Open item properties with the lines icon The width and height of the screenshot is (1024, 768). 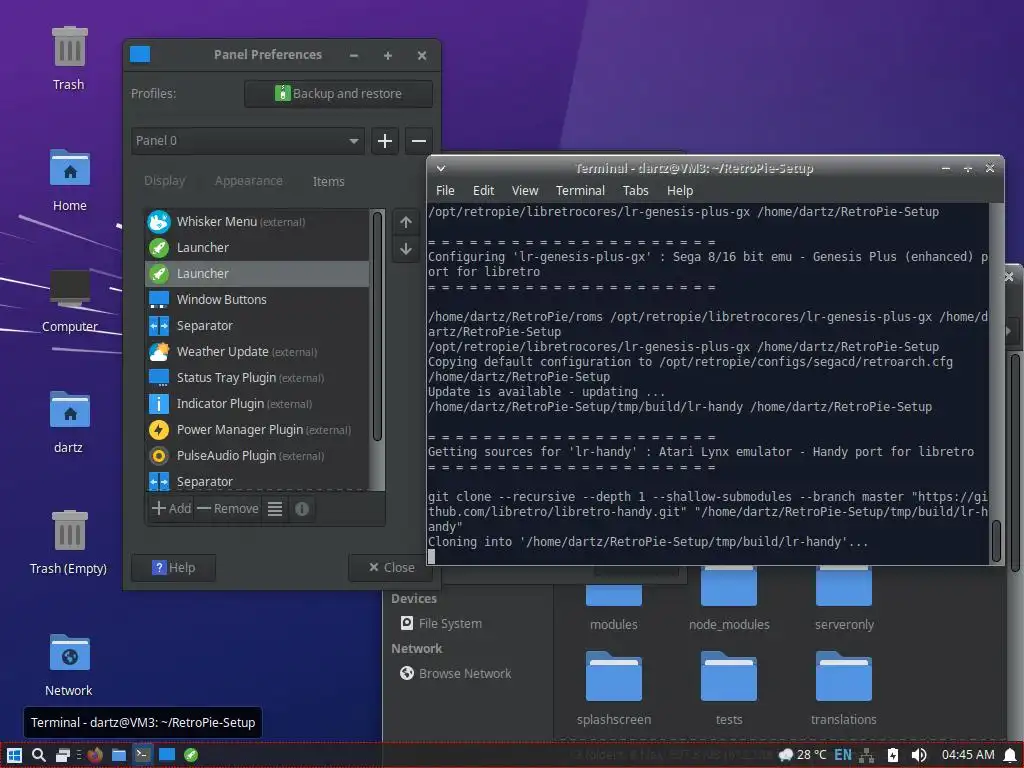tap(275, 509)
